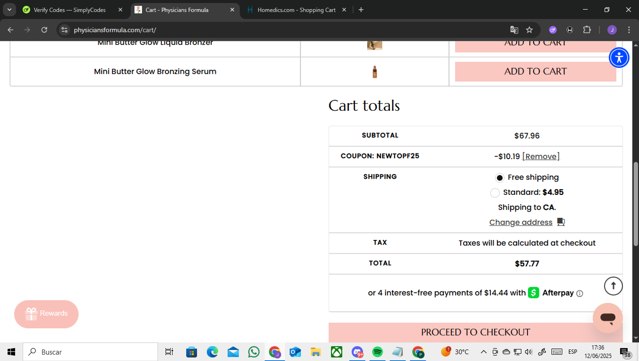
Task: Click the Mini Butter Glow Bronzing Serum name
Action: [x=155, y=71]
